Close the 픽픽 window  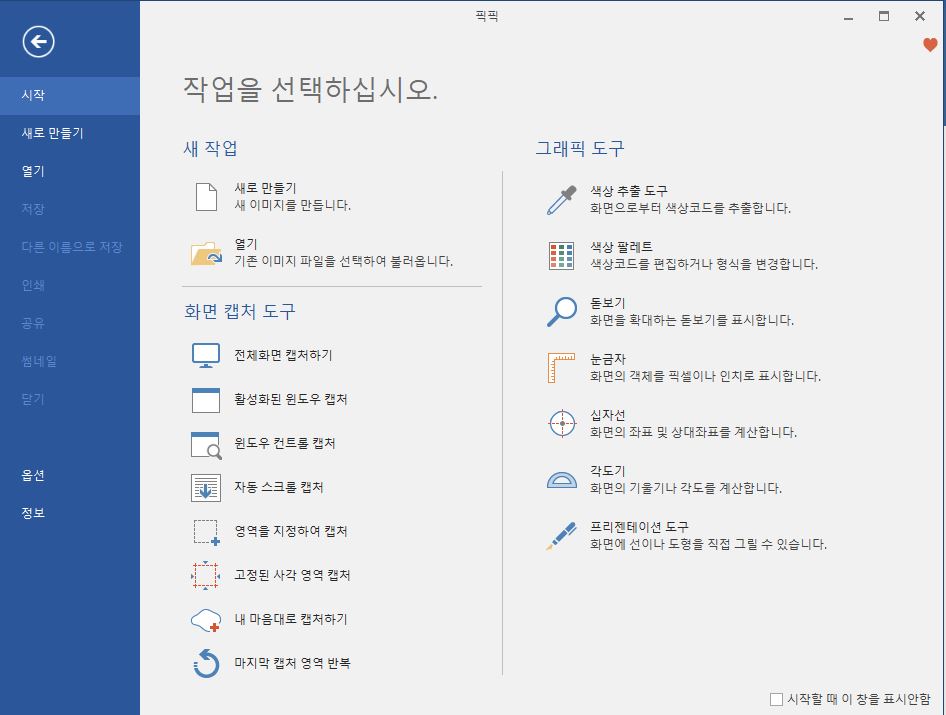coord(919,16)
